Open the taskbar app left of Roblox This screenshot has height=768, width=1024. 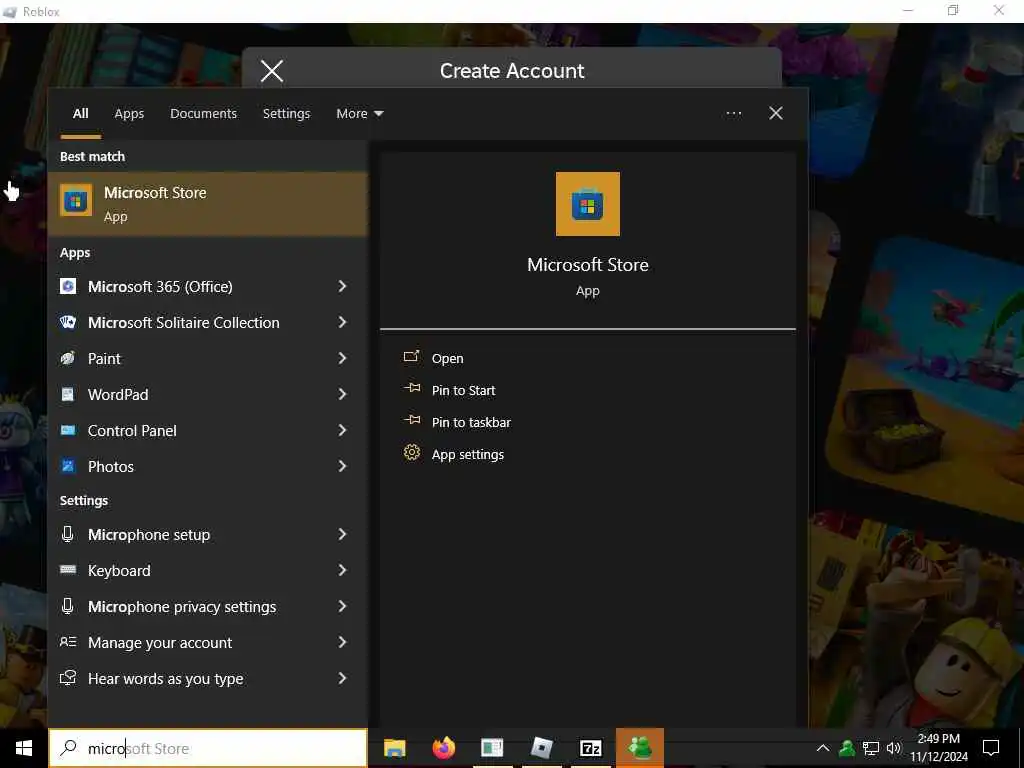click(x=492, y=748)
